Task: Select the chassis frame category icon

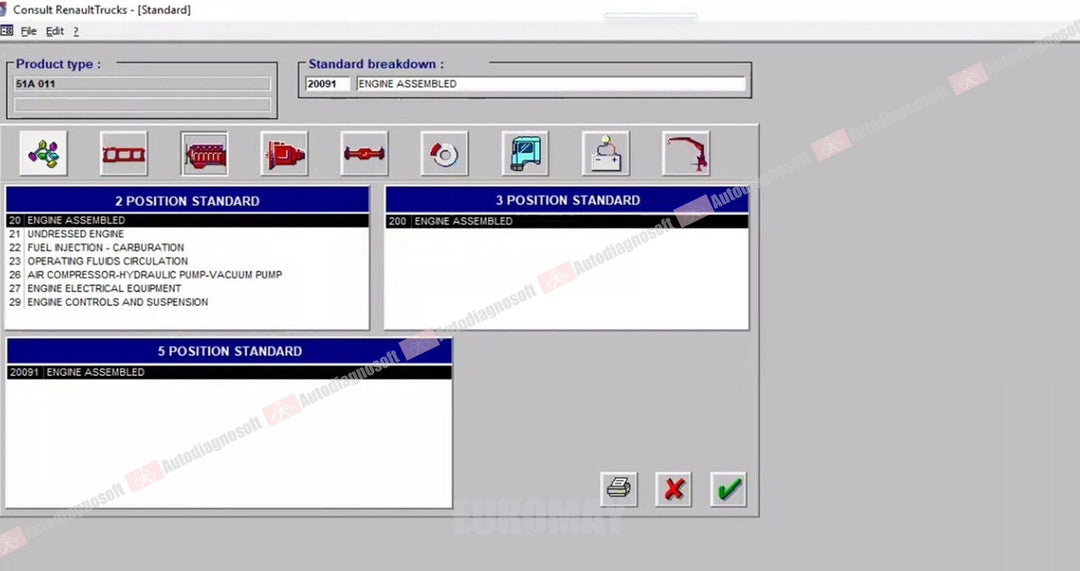Action: click(124, 153)
